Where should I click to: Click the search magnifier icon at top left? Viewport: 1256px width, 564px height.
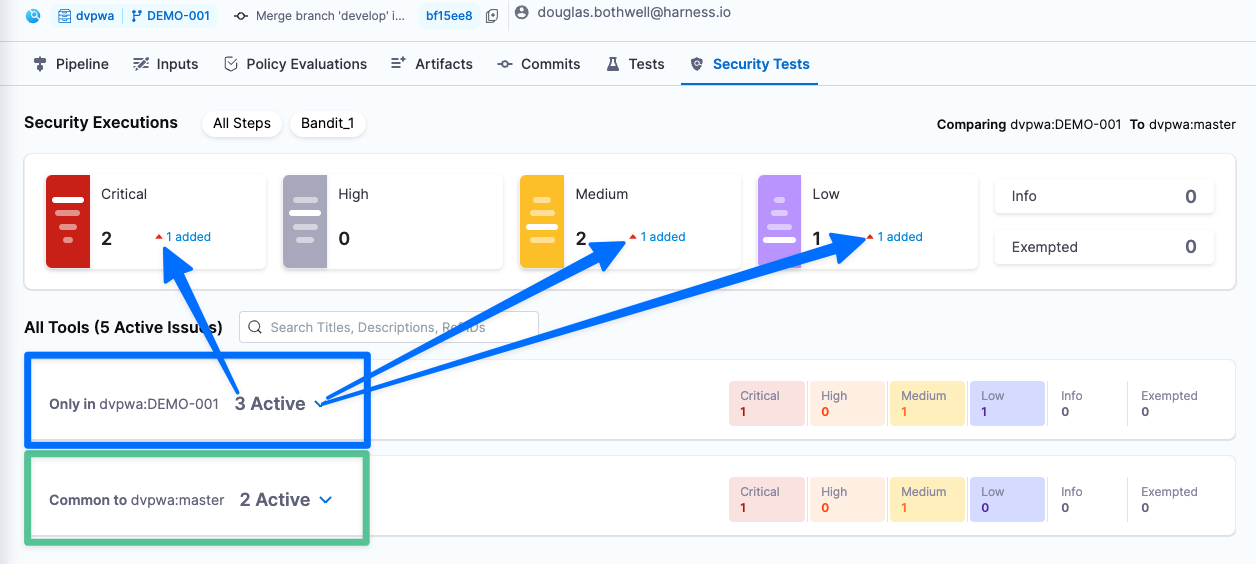click(34, 16)
